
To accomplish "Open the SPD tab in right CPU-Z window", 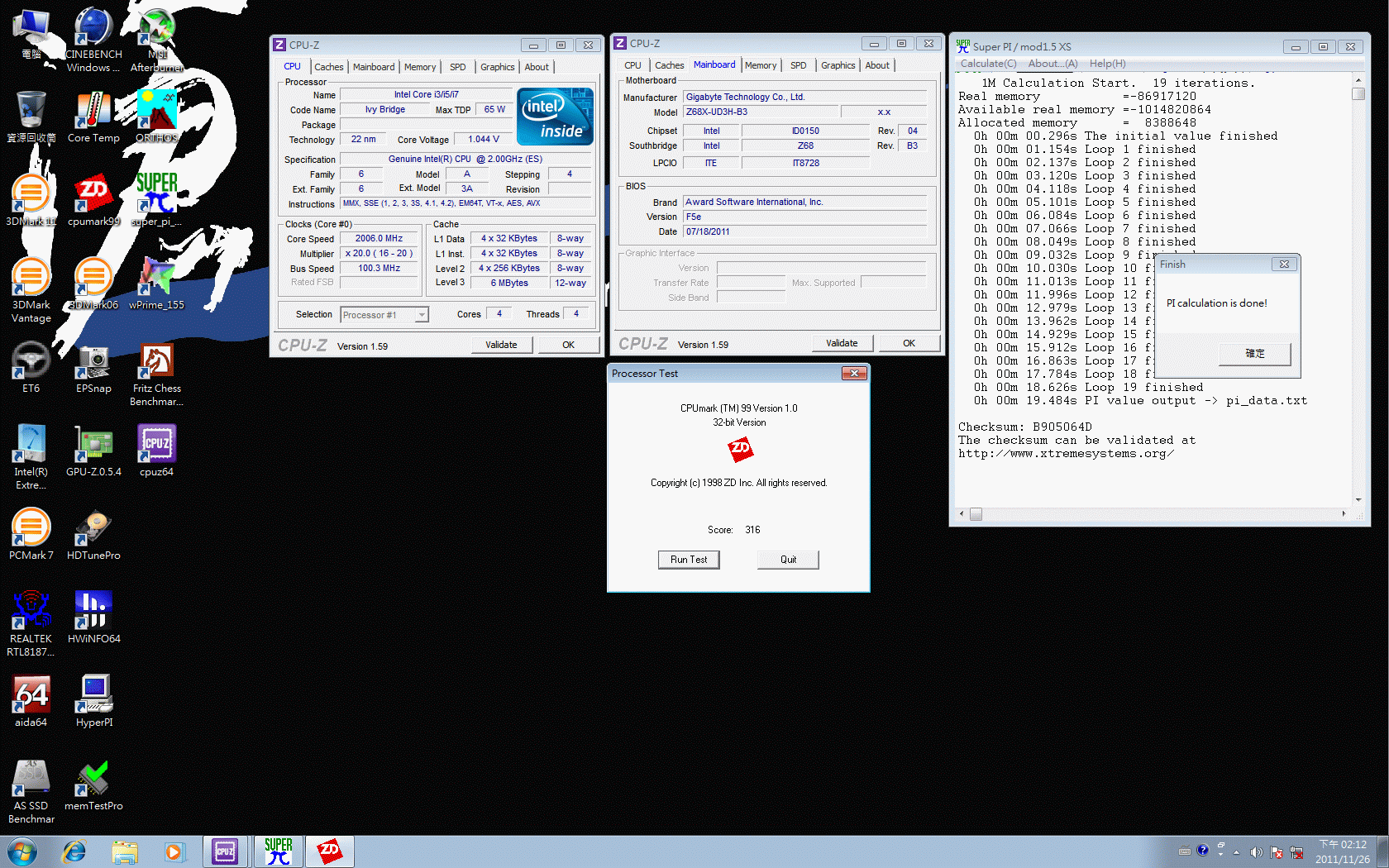I will (x=798, y=65).
